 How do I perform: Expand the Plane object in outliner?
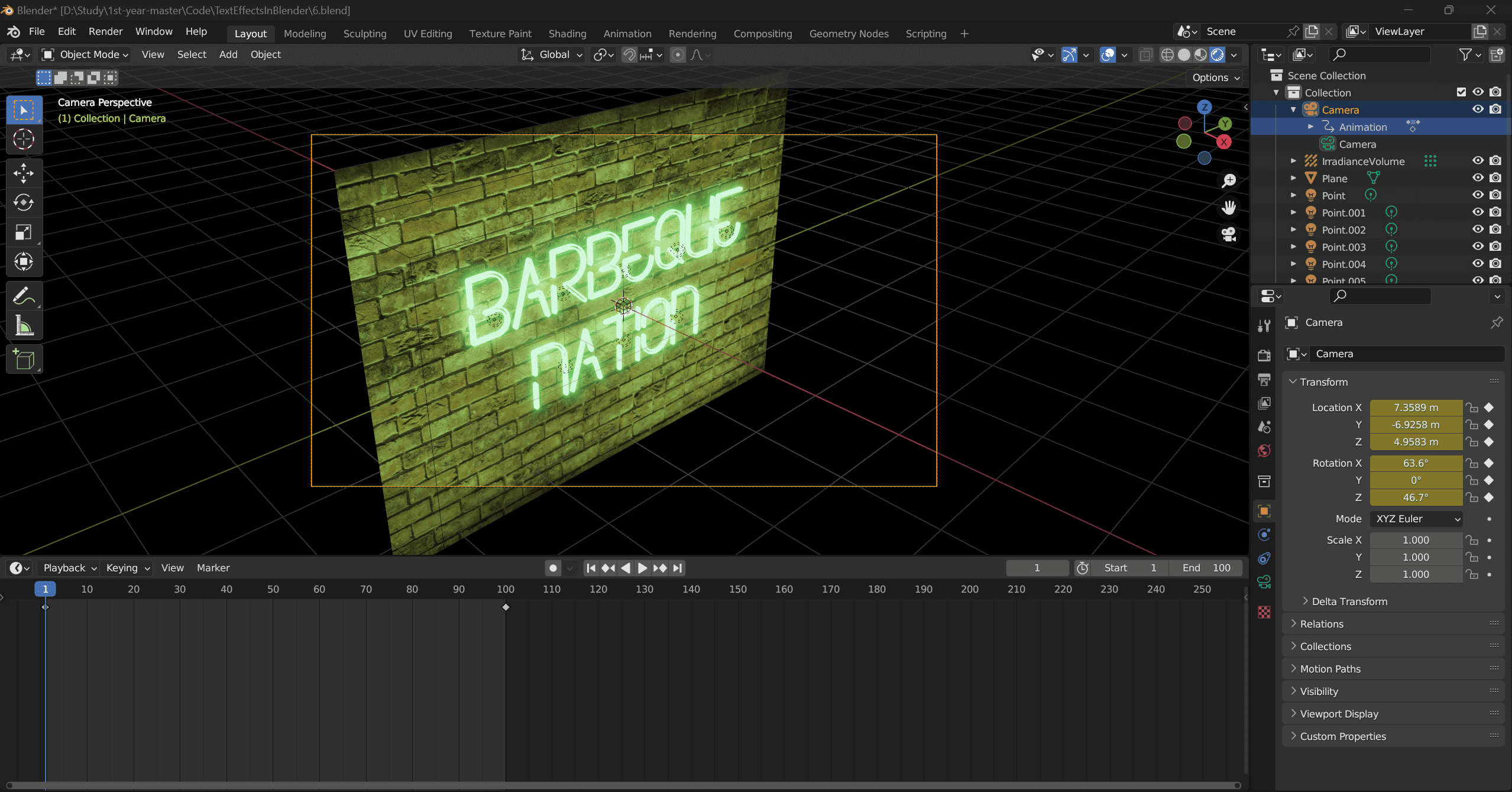(1293, 178)
